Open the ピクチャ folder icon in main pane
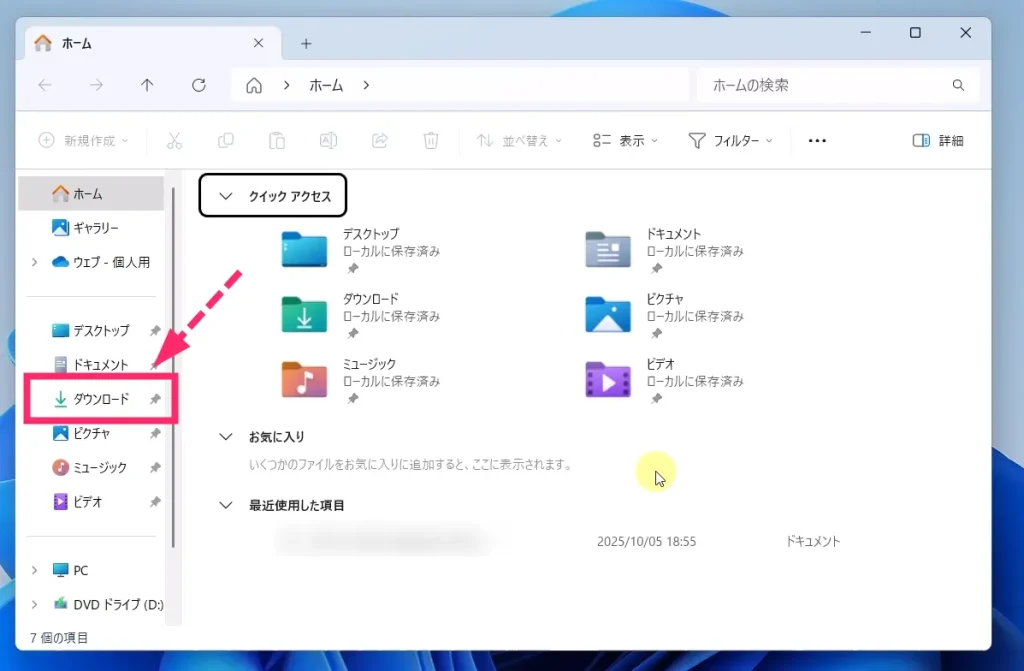Viewport: 1024px width, 671px height. pyautogui.click(x=608, y=315)
